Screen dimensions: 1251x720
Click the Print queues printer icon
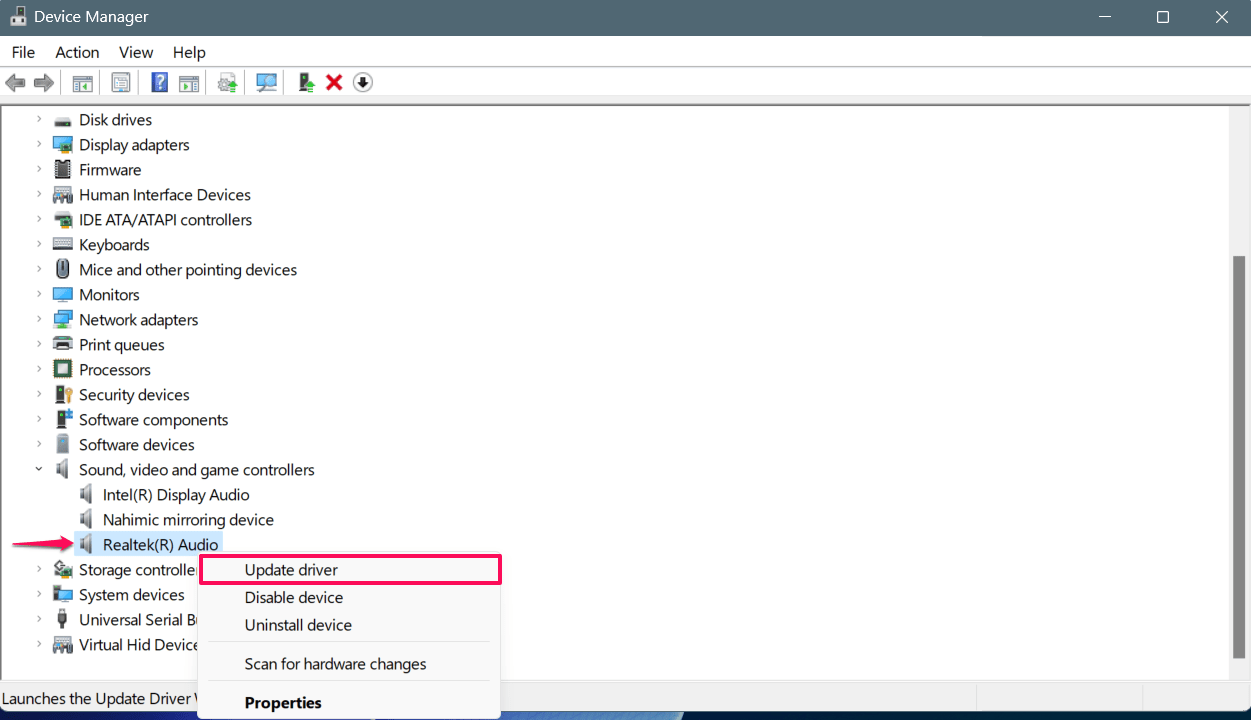63,345
